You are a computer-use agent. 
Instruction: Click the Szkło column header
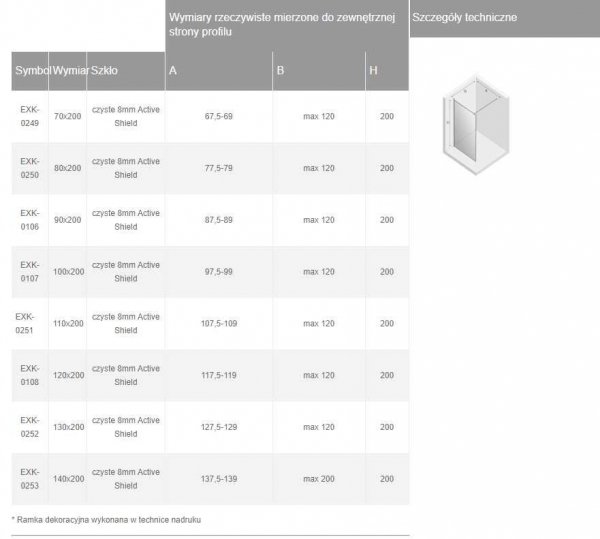(x=105, y=71)
